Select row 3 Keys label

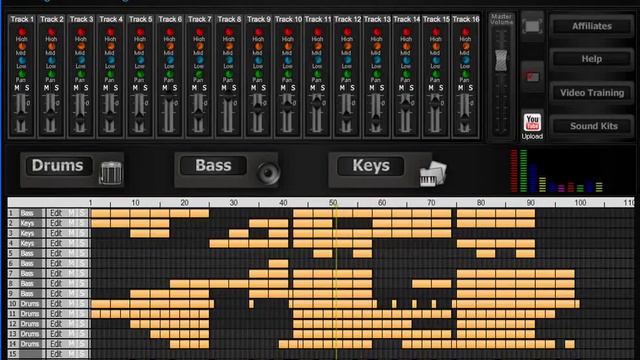[27, 233]
